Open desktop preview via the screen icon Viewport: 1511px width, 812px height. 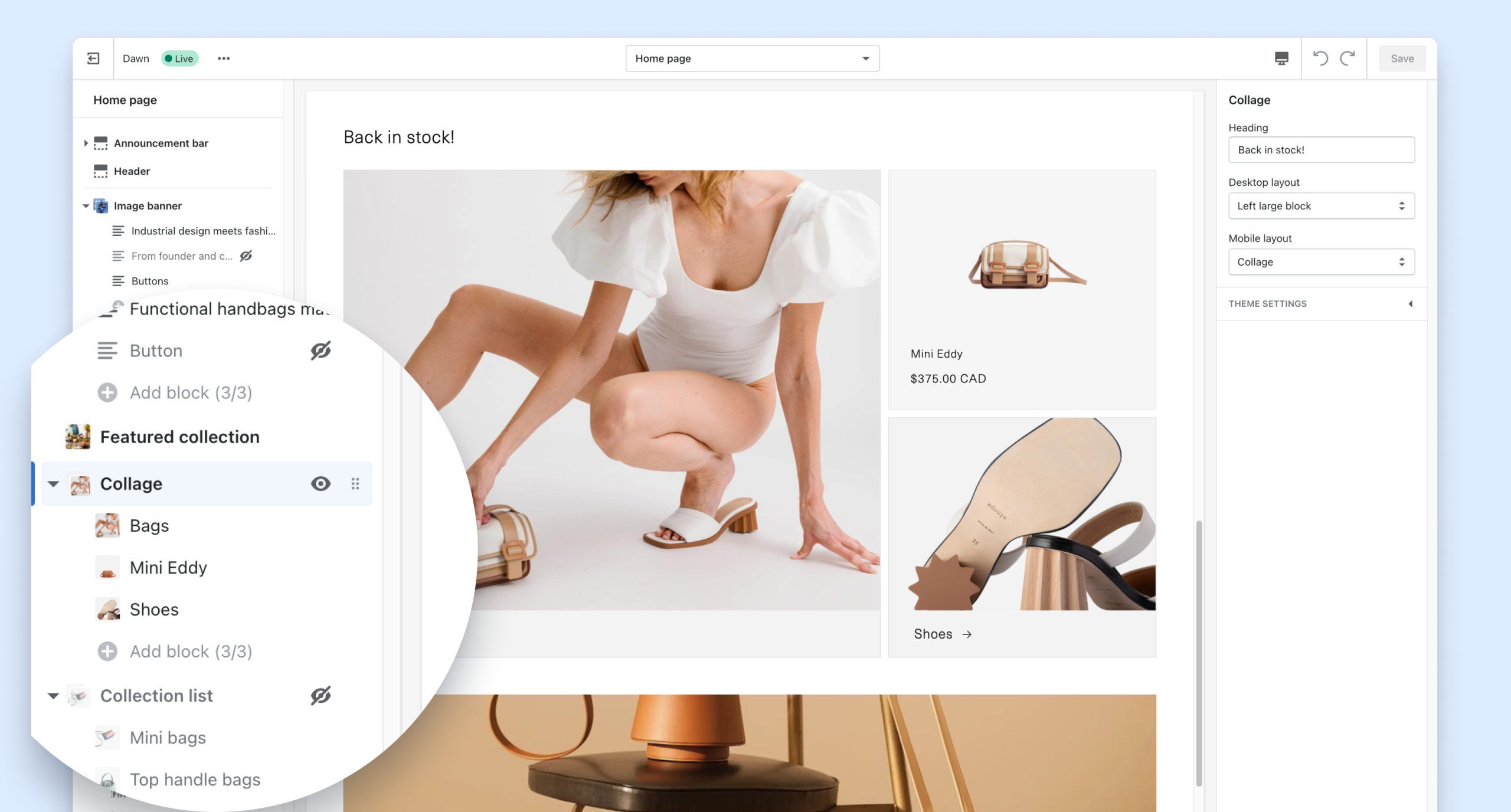pyautogui.click(x=1280, y=58)
